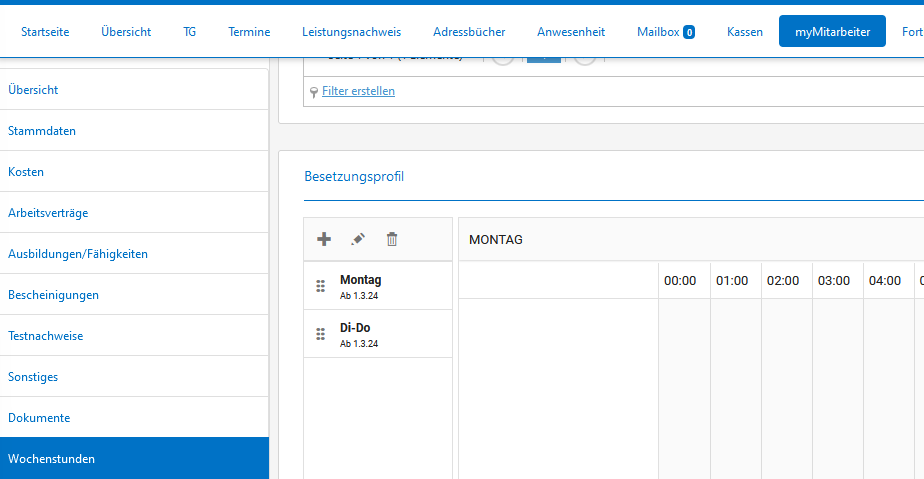The height and width of the screenshot is (479, 924).
Task: Open the Adressbücher navigation tab
Action: coord(469,32)
